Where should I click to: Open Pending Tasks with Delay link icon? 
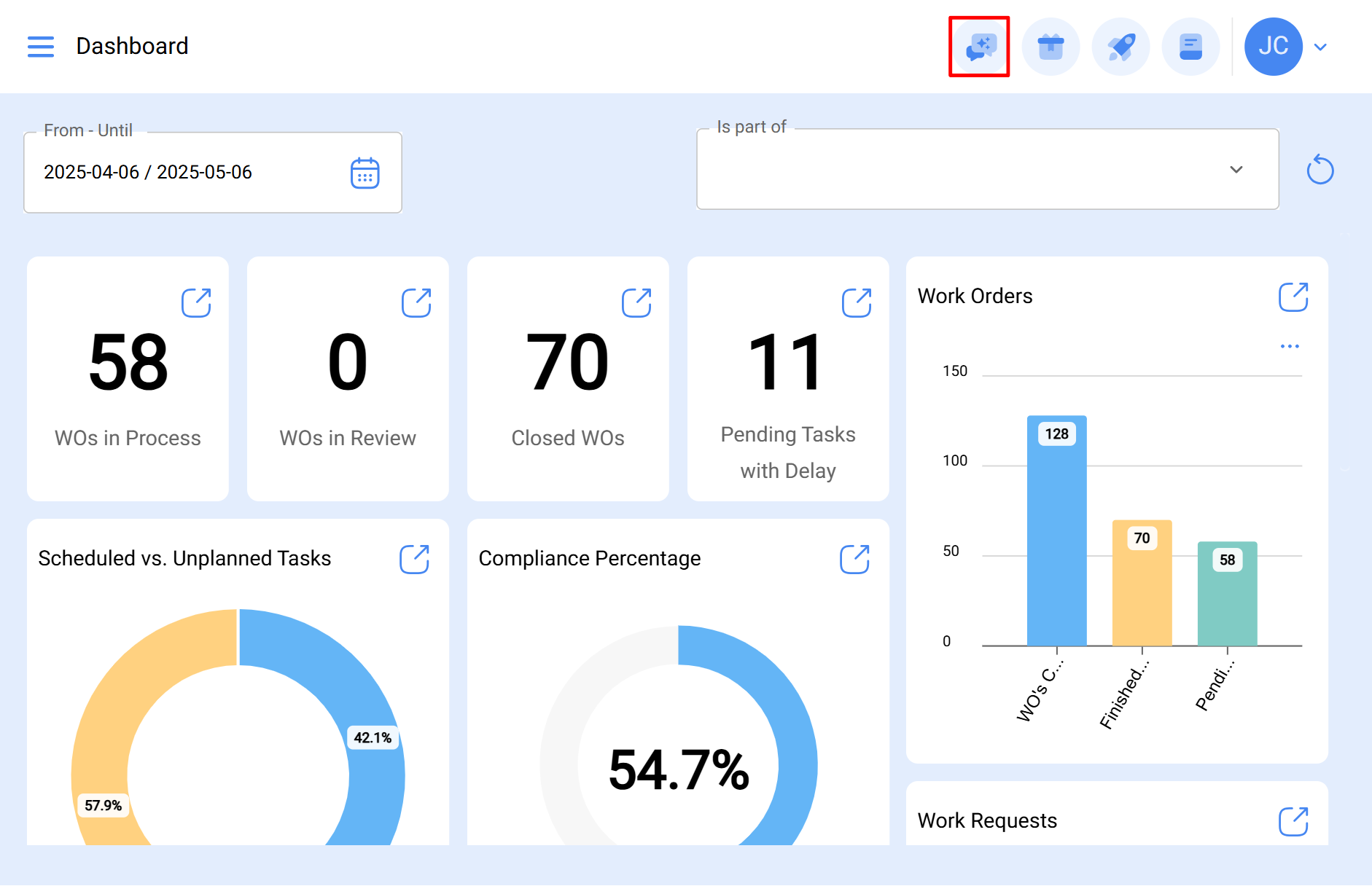point(857,302)
